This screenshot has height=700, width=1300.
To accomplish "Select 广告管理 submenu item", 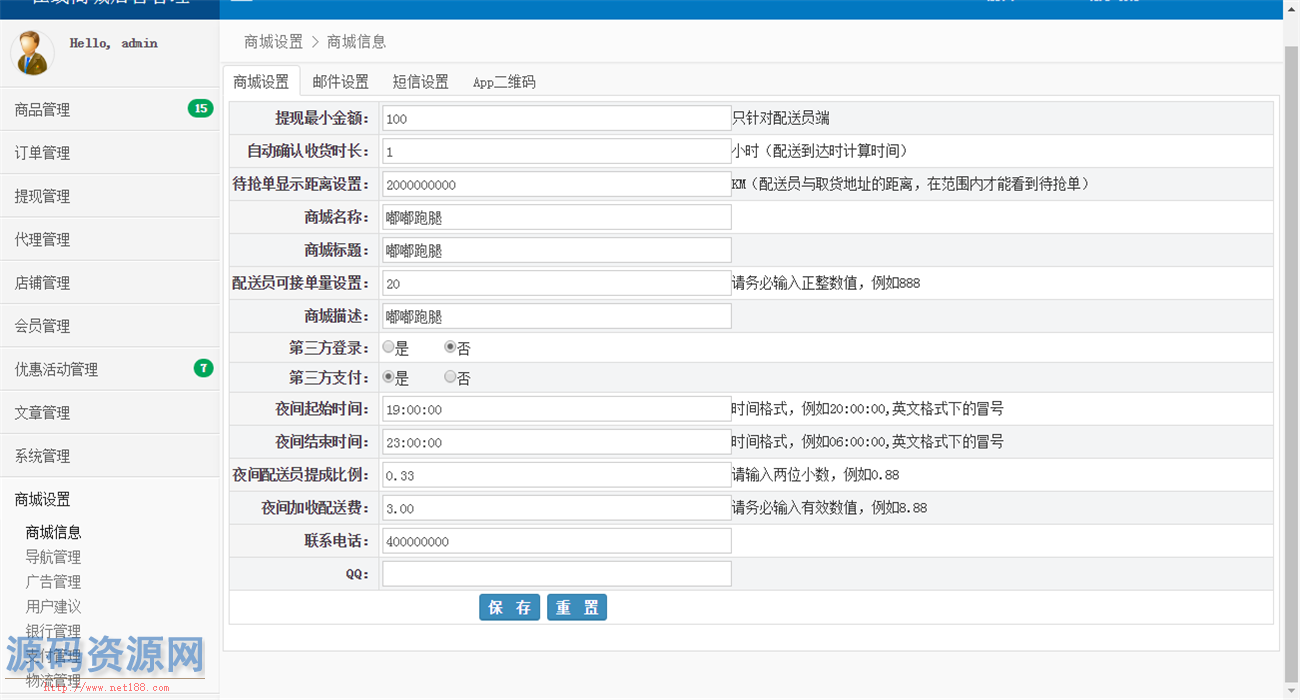I will [54, 582].
